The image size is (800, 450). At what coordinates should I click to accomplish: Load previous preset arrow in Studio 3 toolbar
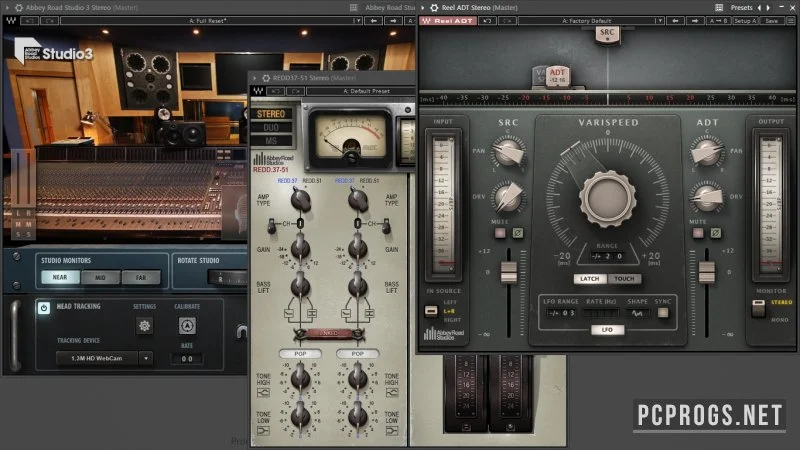pos(374,21)
